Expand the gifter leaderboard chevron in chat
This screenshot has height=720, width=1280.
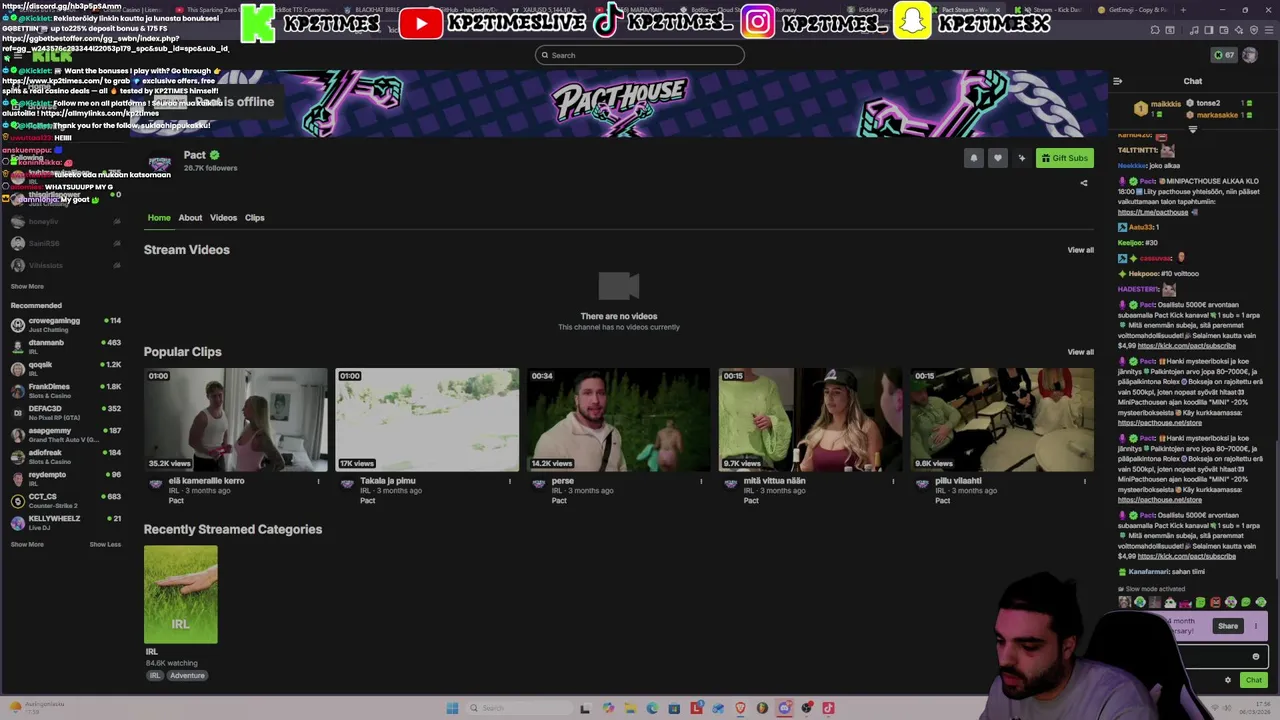1192,129
